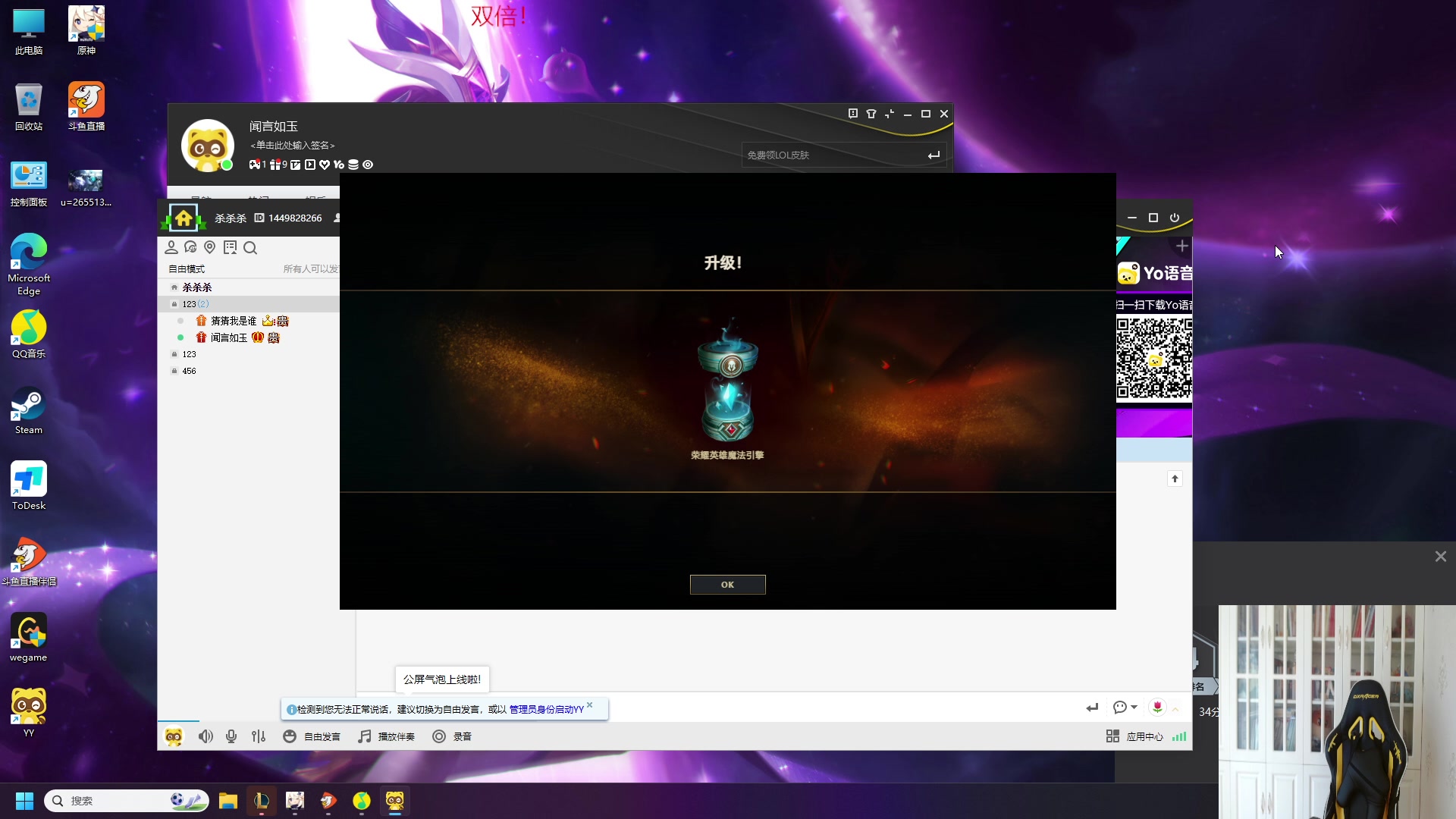Viewport: 1456px width, 819px height.
Task: Open the Steam desktop shortcut
Action: (x=29, y=410)
